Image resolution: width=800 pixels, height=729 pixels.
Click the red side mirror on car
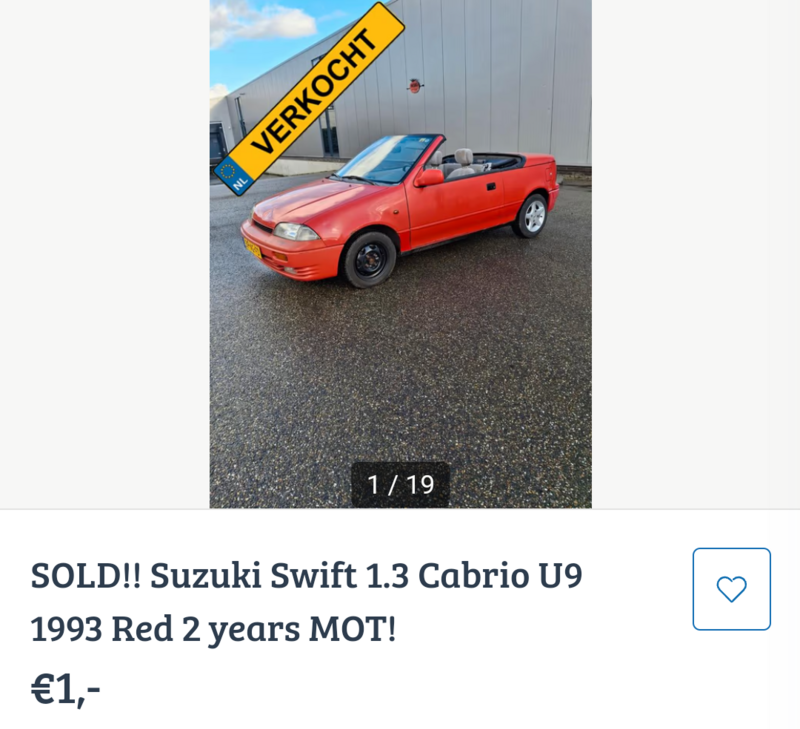click(x=429, y=178)
